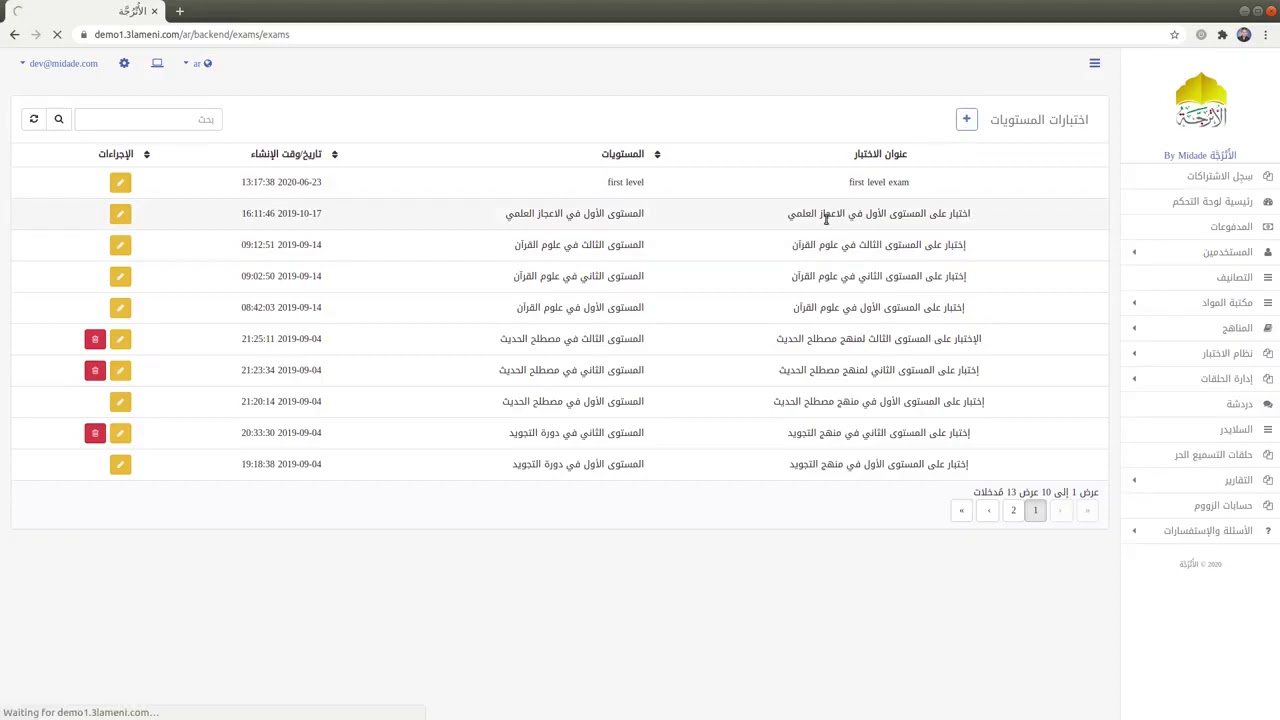Click the refresh table icon

coord(34,119)
